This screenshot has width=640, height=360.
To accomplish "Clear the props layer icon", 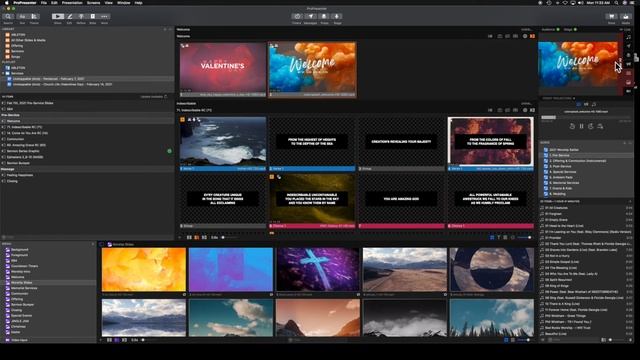I will pyautogui.click(x=629, y=55).
